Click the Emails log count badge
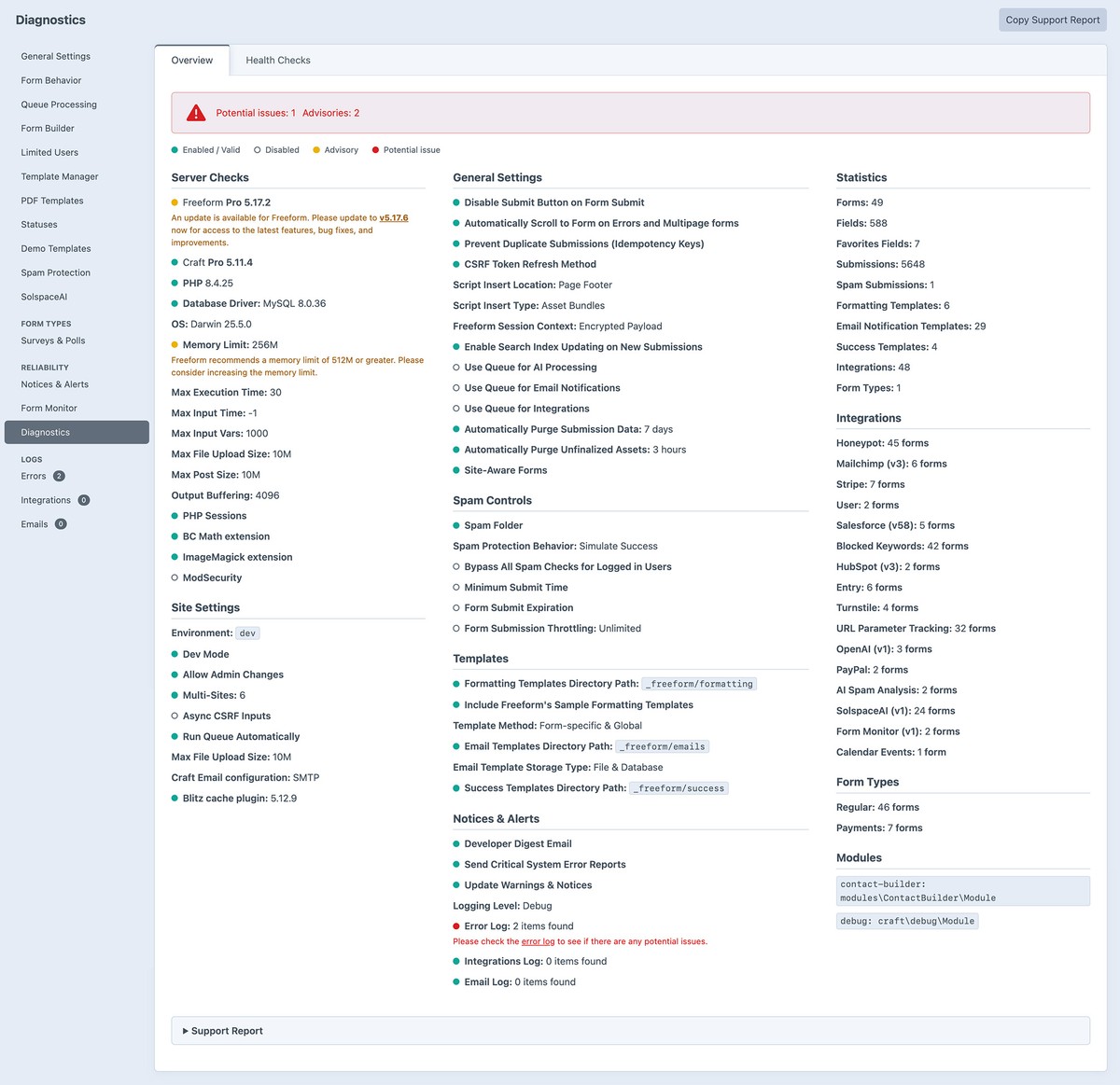This screenshot has height=1085, width=1120. (x=61, y=524)
